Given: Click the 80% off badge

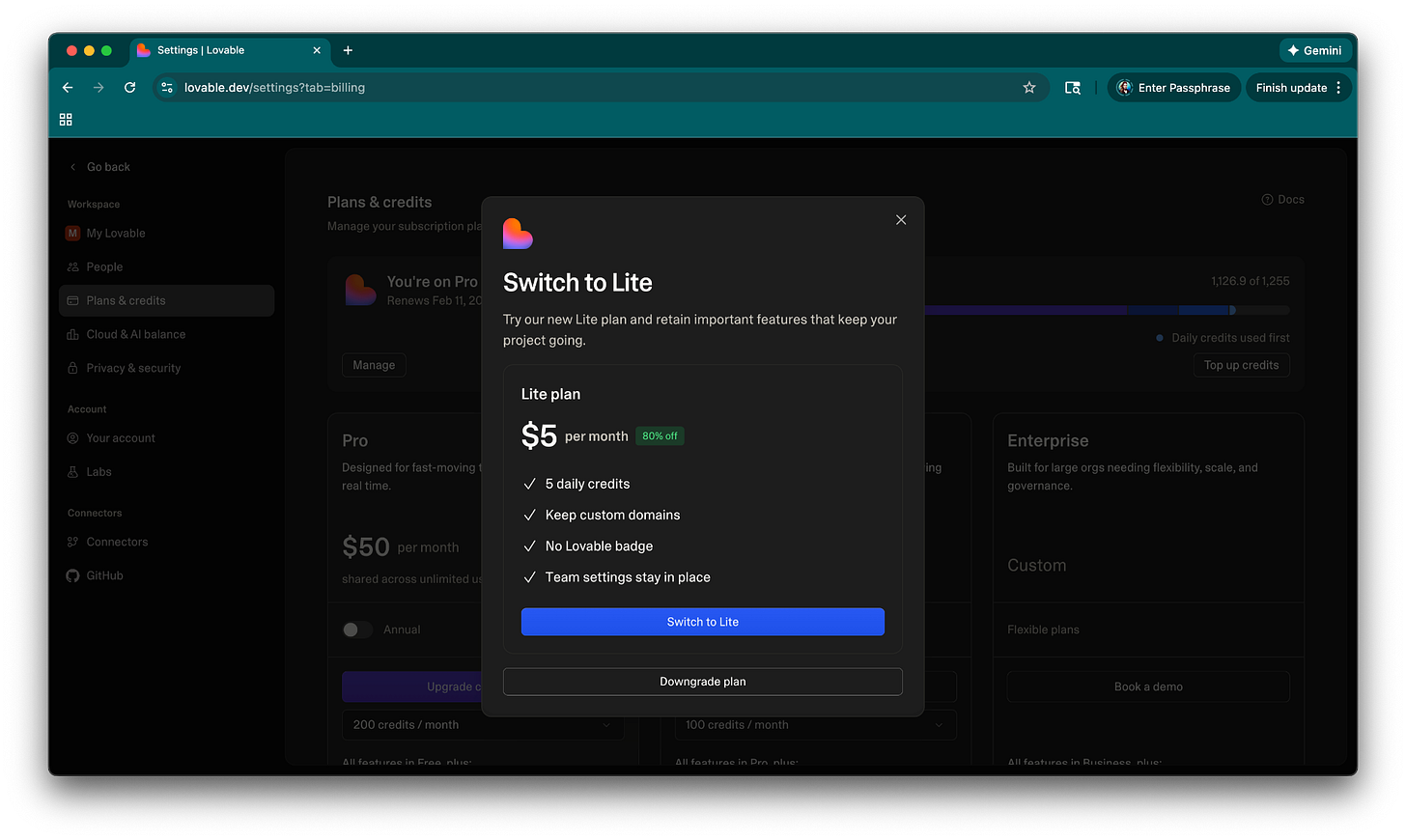Looking at the screenshot, I should click(x=660, y=436).
